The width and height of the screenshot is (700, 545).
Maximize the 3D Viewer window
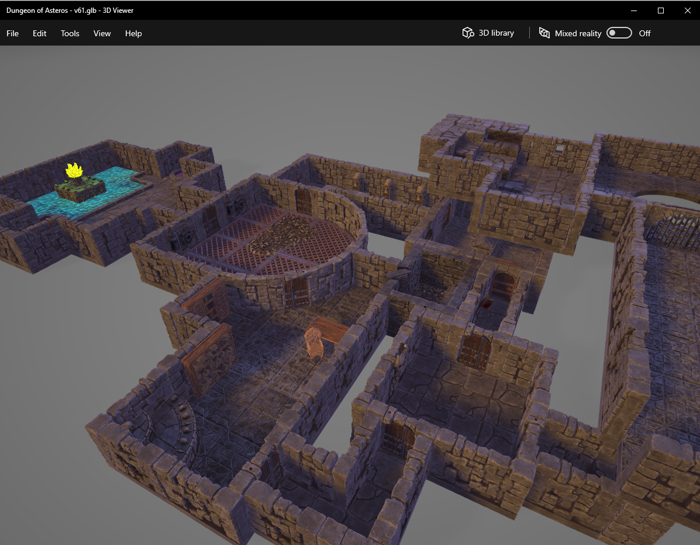661,10
